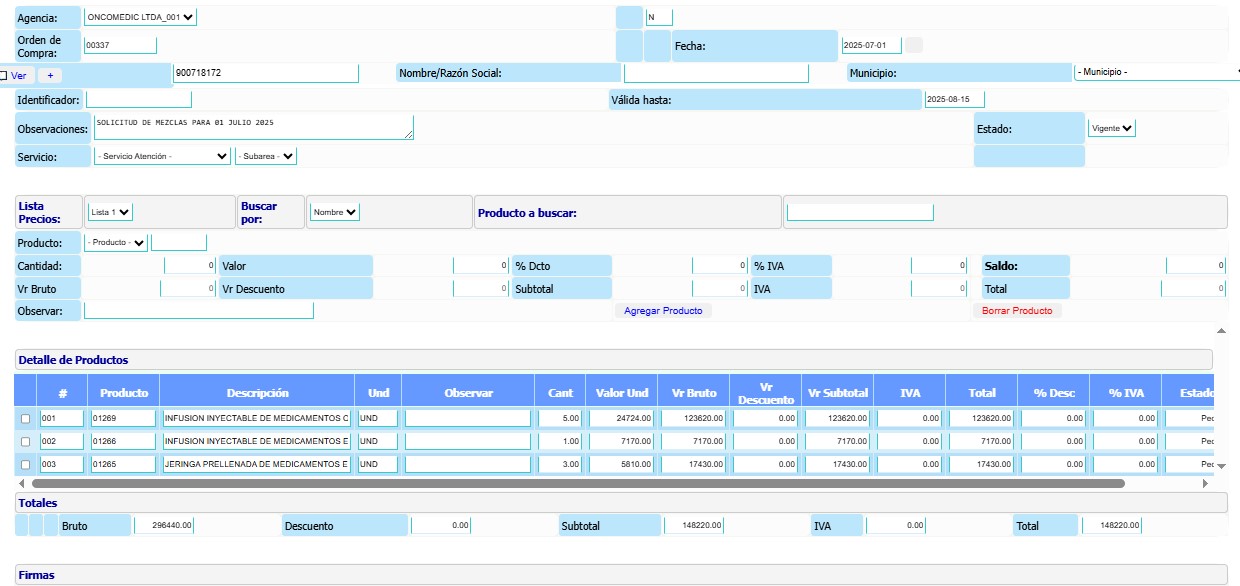
Task: Open the Lista Precios dropdown
Action: [110, 212]
